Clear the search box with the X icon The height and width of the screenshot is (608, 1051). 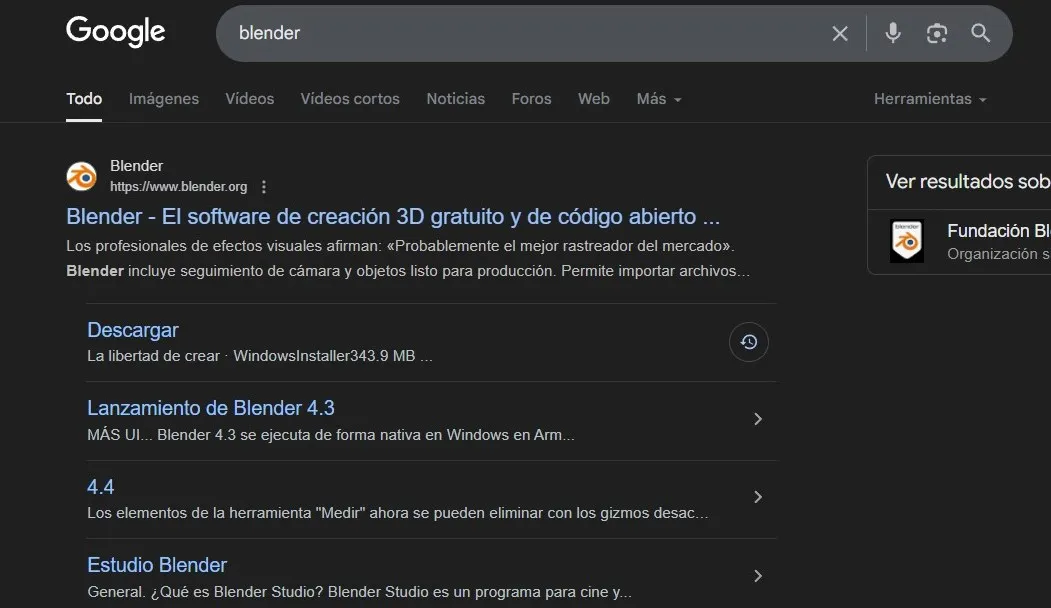click(840, 34)
